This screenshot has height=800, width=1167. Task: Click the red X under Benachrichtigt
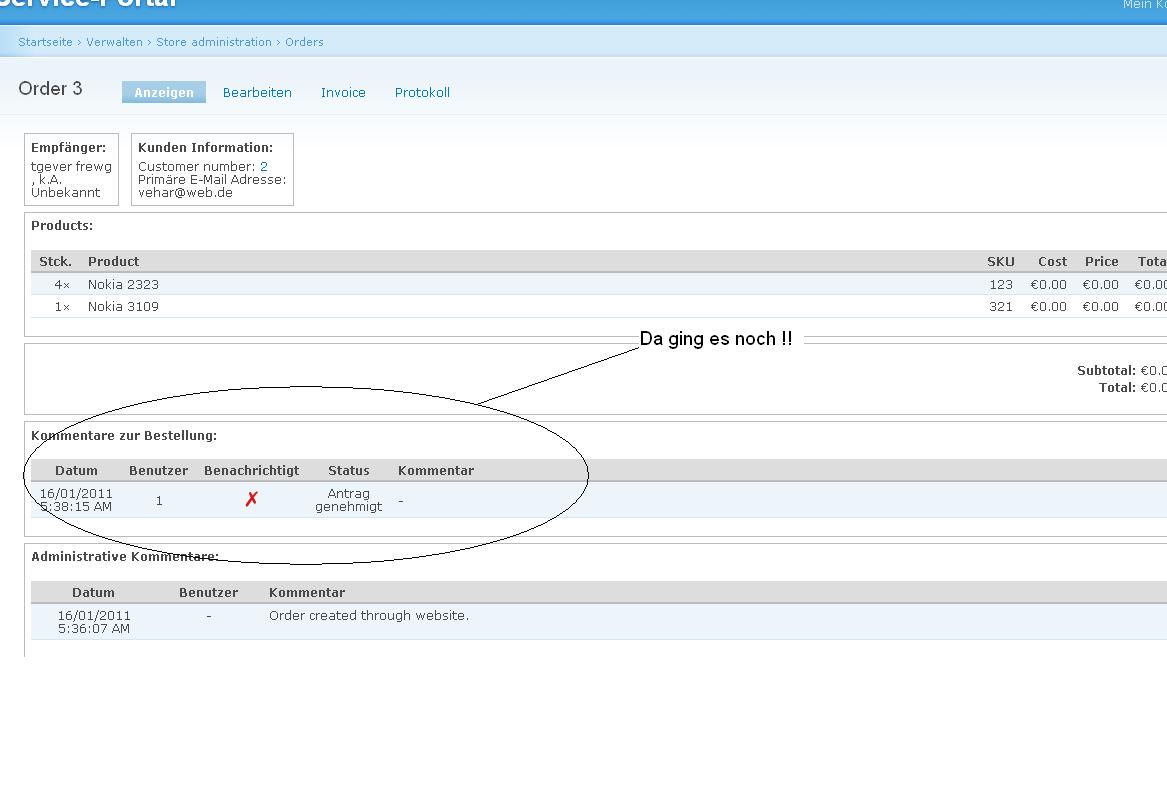click(251, 499)
